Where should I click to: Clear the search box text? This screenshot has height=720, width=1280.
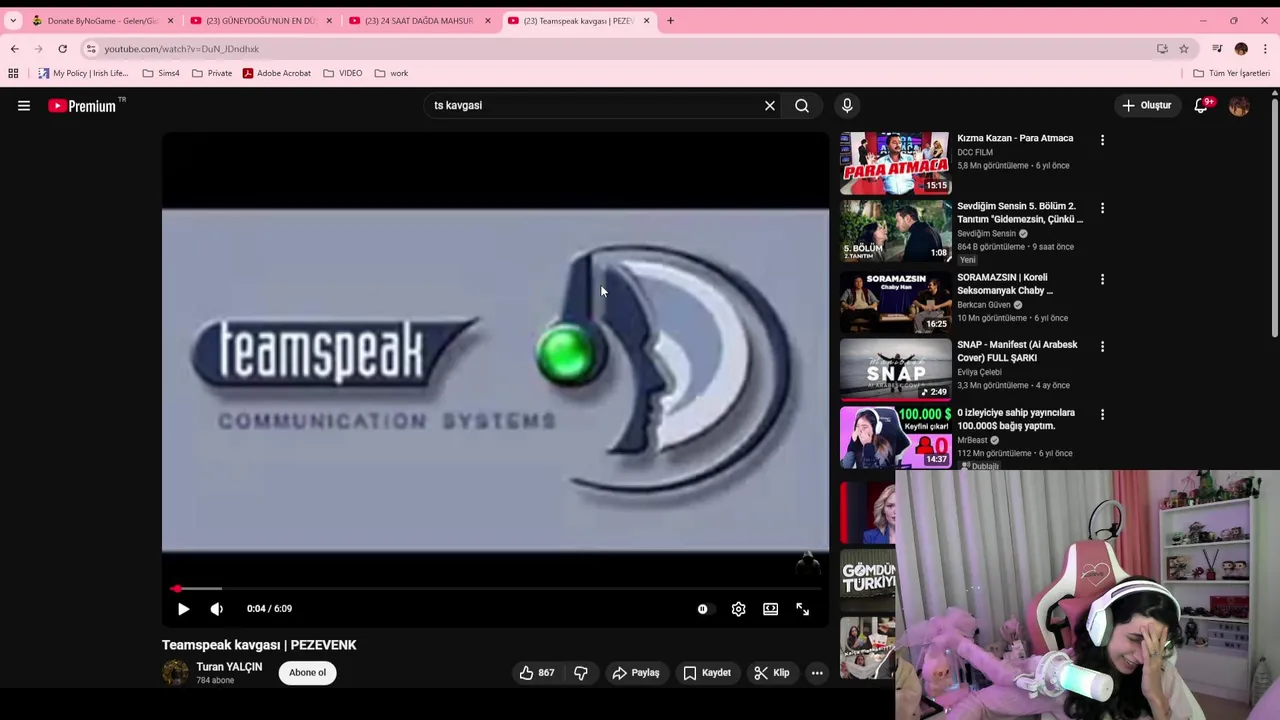tap(770, 105)
